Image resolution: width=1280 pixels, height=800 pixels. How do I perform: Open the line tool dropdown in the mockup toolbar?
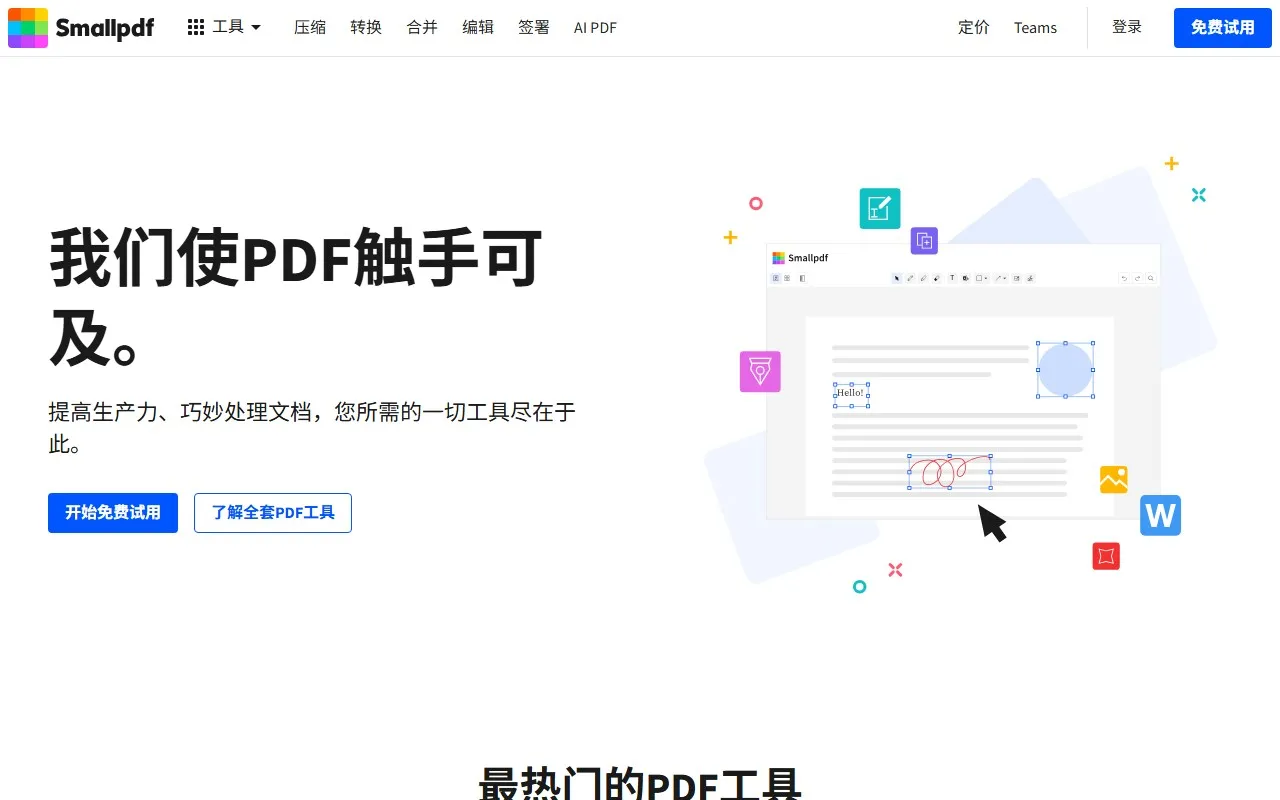(1004, 278)
